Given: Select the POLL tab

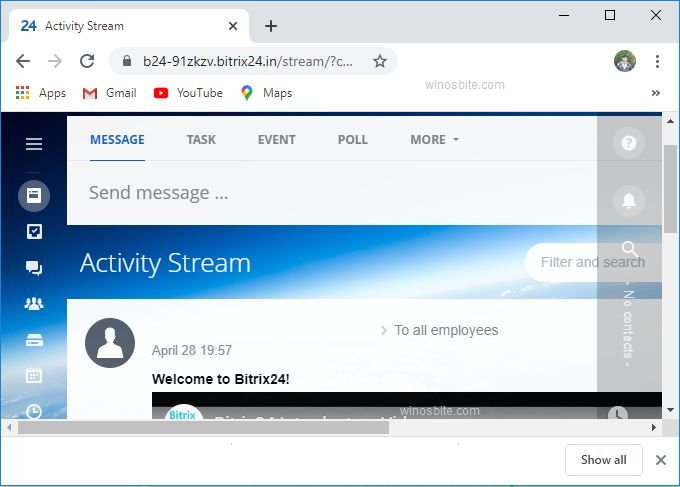Looking at the screenshot, I should coord(353,140).
